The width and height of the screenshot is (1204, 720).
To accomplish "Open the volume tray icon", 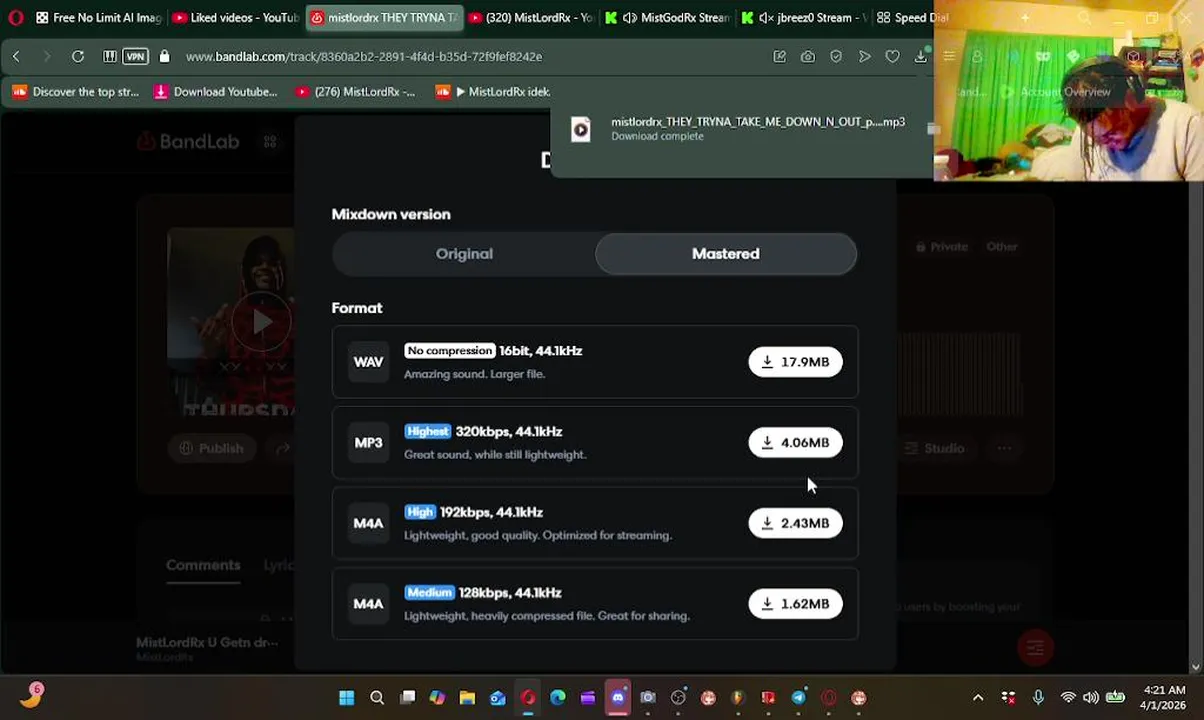I will tap(1090, 698).
